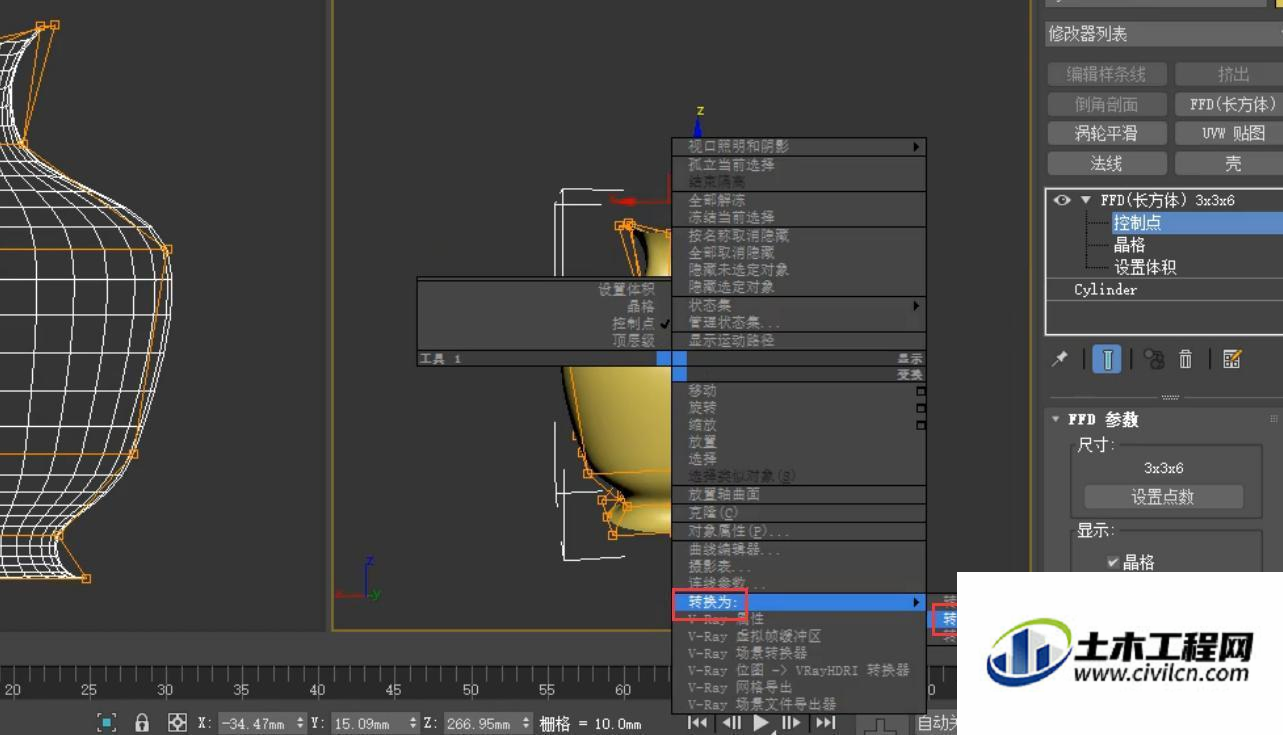Open 转换为 submenu
This screenshot has height=735, width=1283.
click(799, 602)
